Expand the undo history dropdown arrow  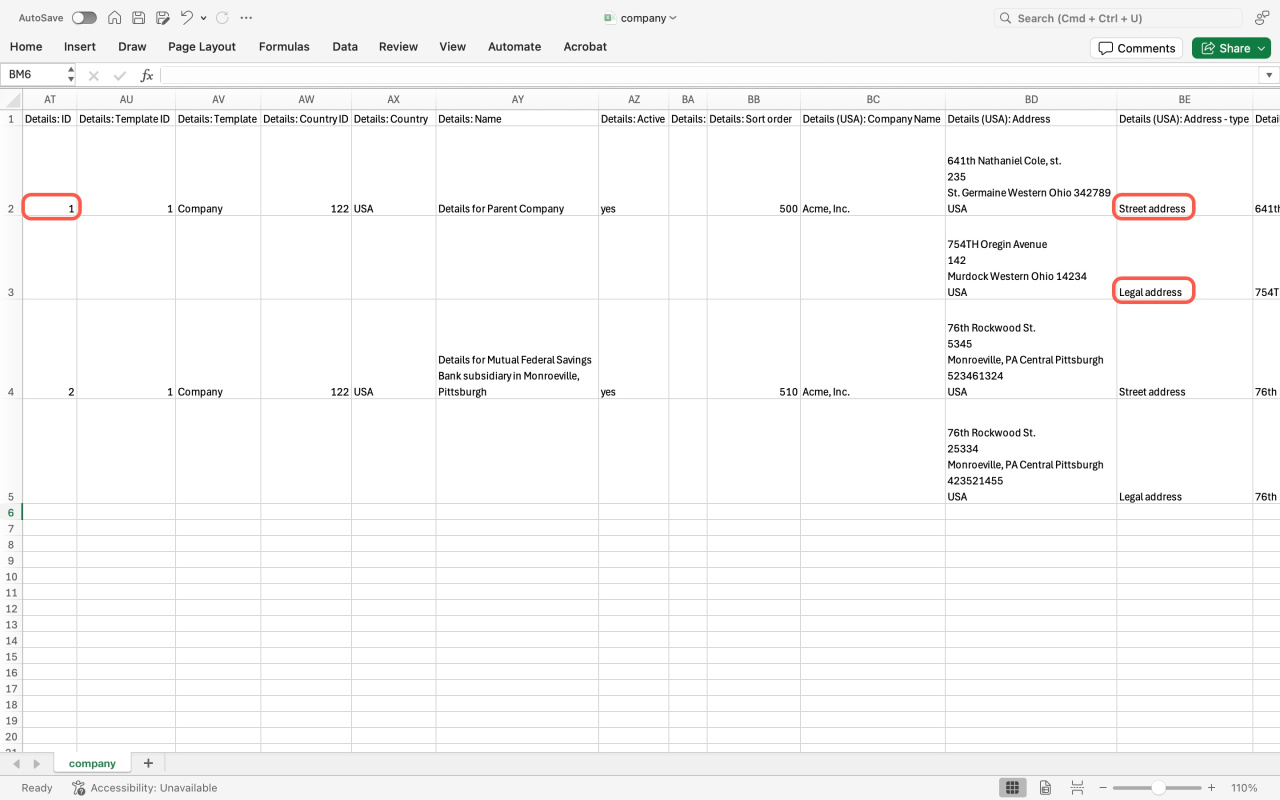[204, 18]
